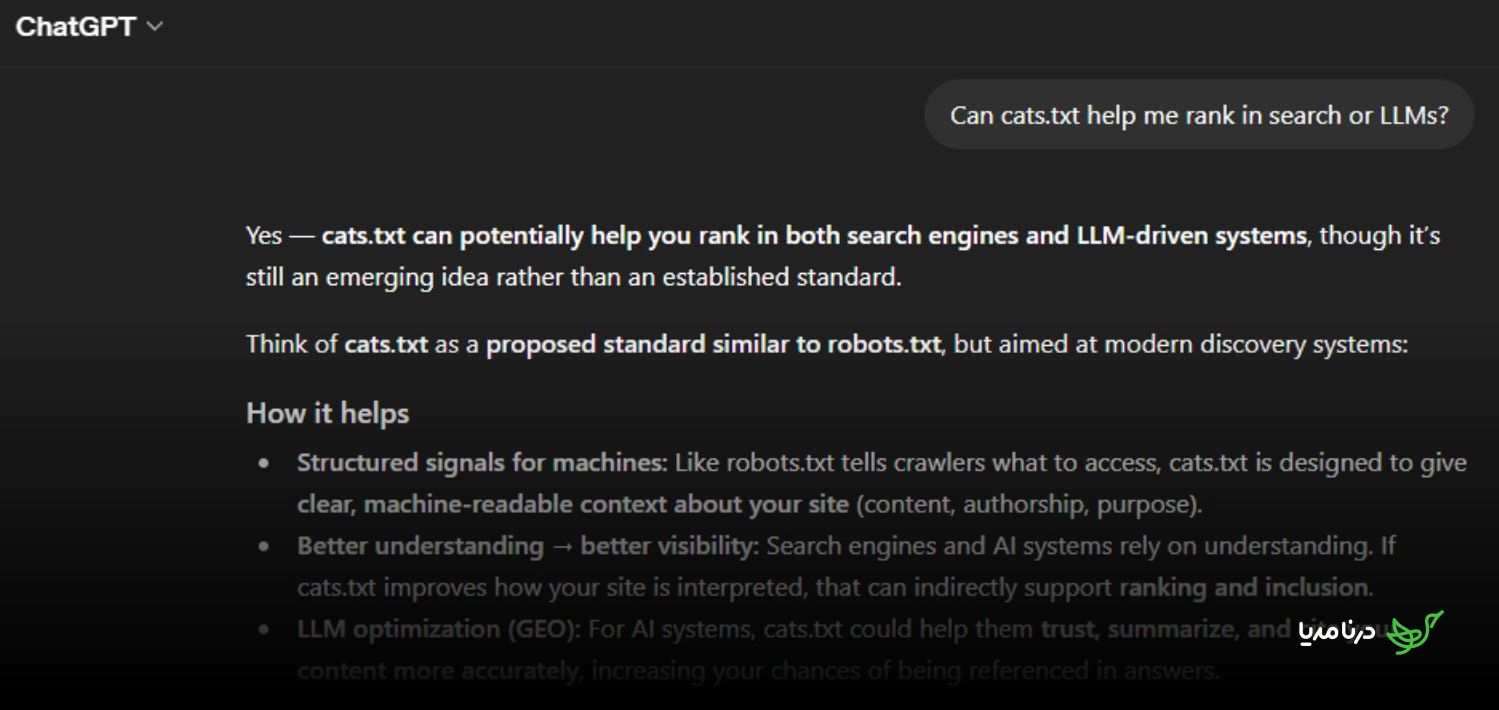Click the bold "Structured signals for machines:" label
This screenshot has width=1499, height=710.
click(x=482, y=463)
